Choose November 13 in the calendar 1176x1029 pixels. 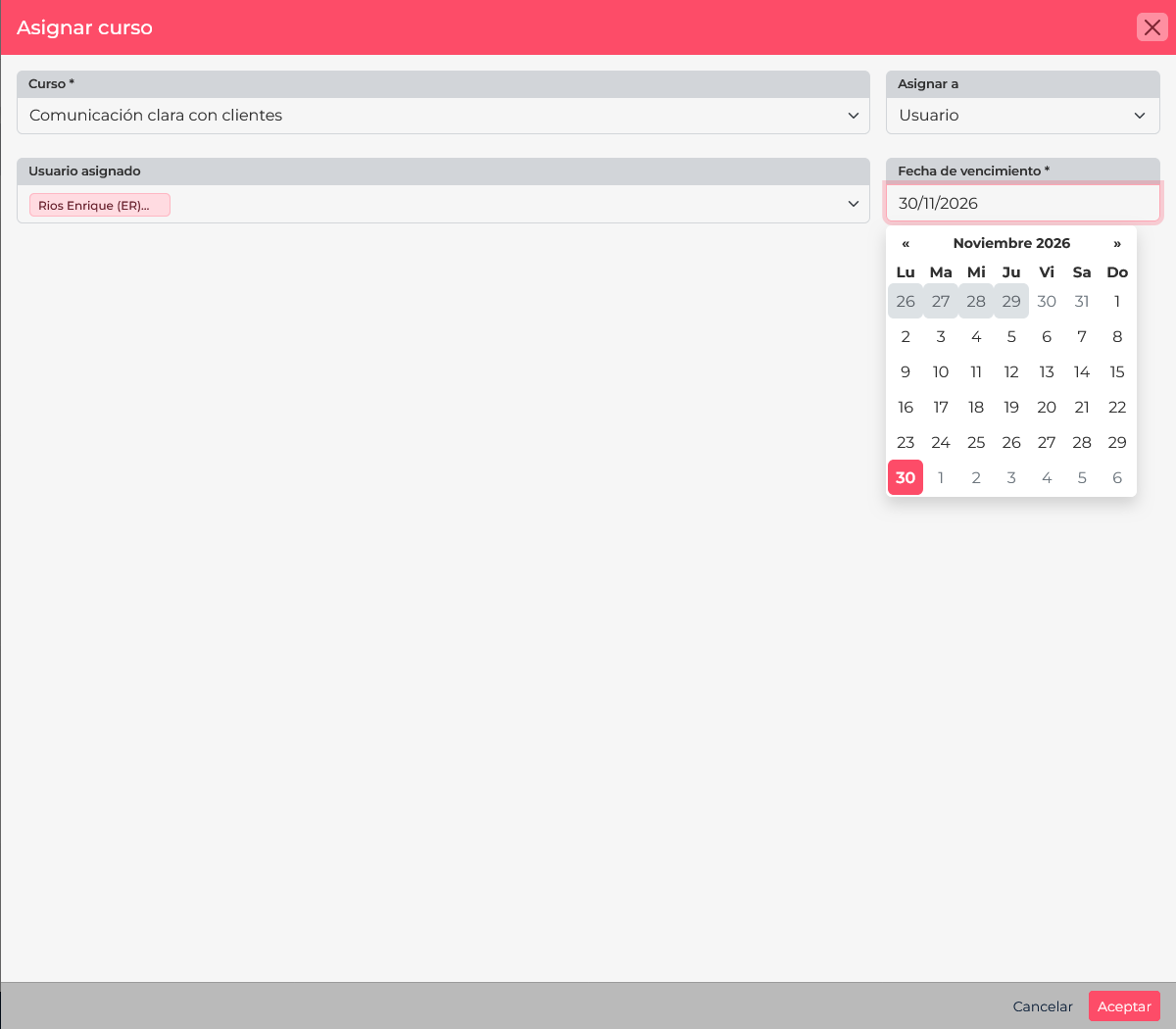point(1047,372)
